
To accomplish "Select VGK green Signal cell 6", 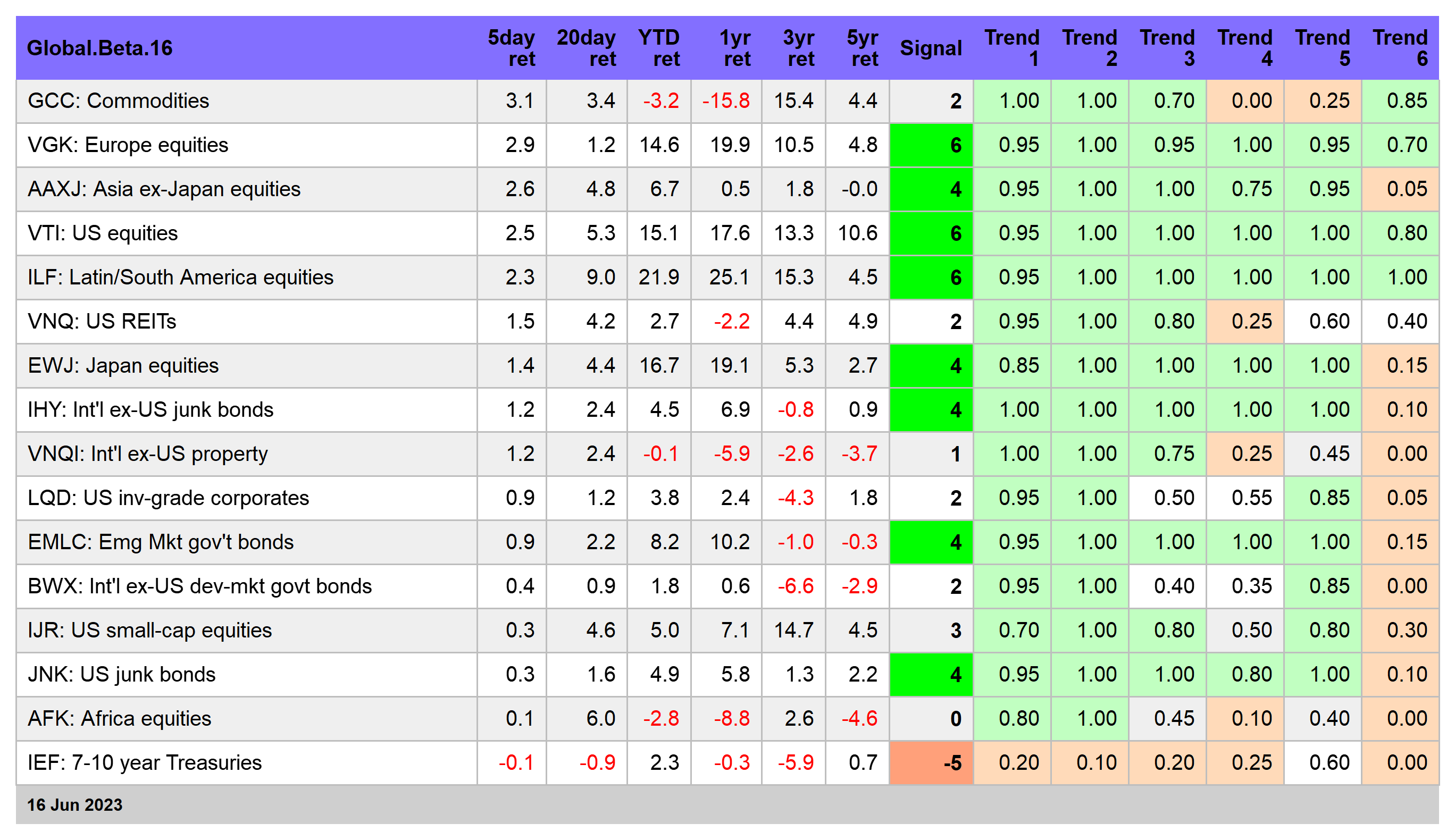I will coord(931,145).
